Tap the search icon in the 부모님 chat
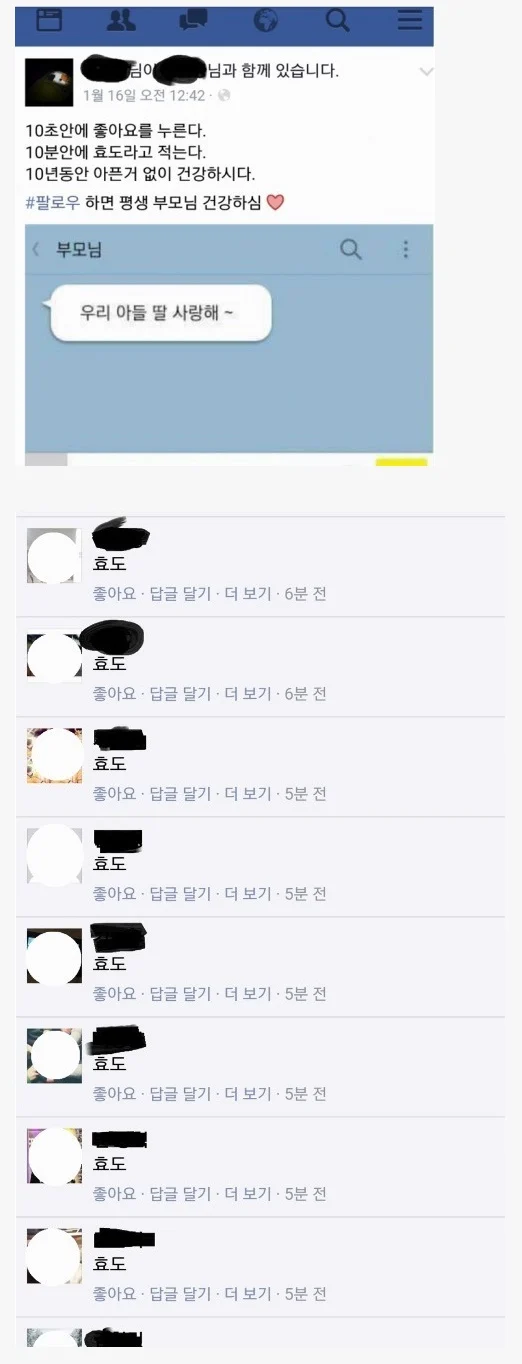Viewport: 522px width, 1364px height. coord(351,249)
